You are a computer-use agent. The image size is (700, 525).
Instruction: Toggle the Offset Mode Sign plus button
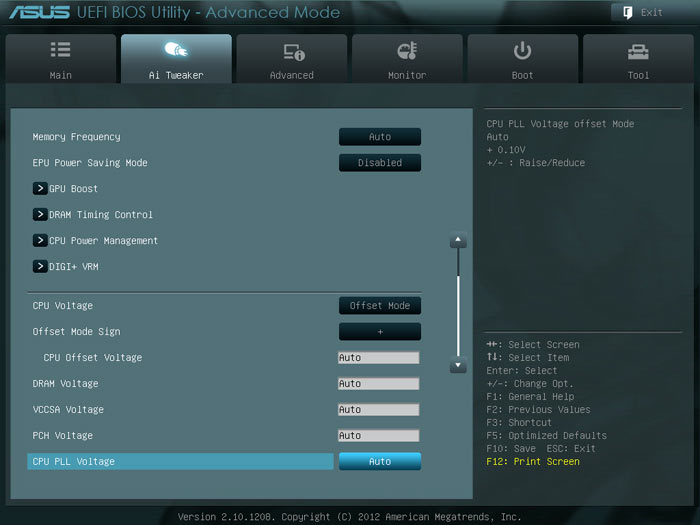[x=379, y=332]
